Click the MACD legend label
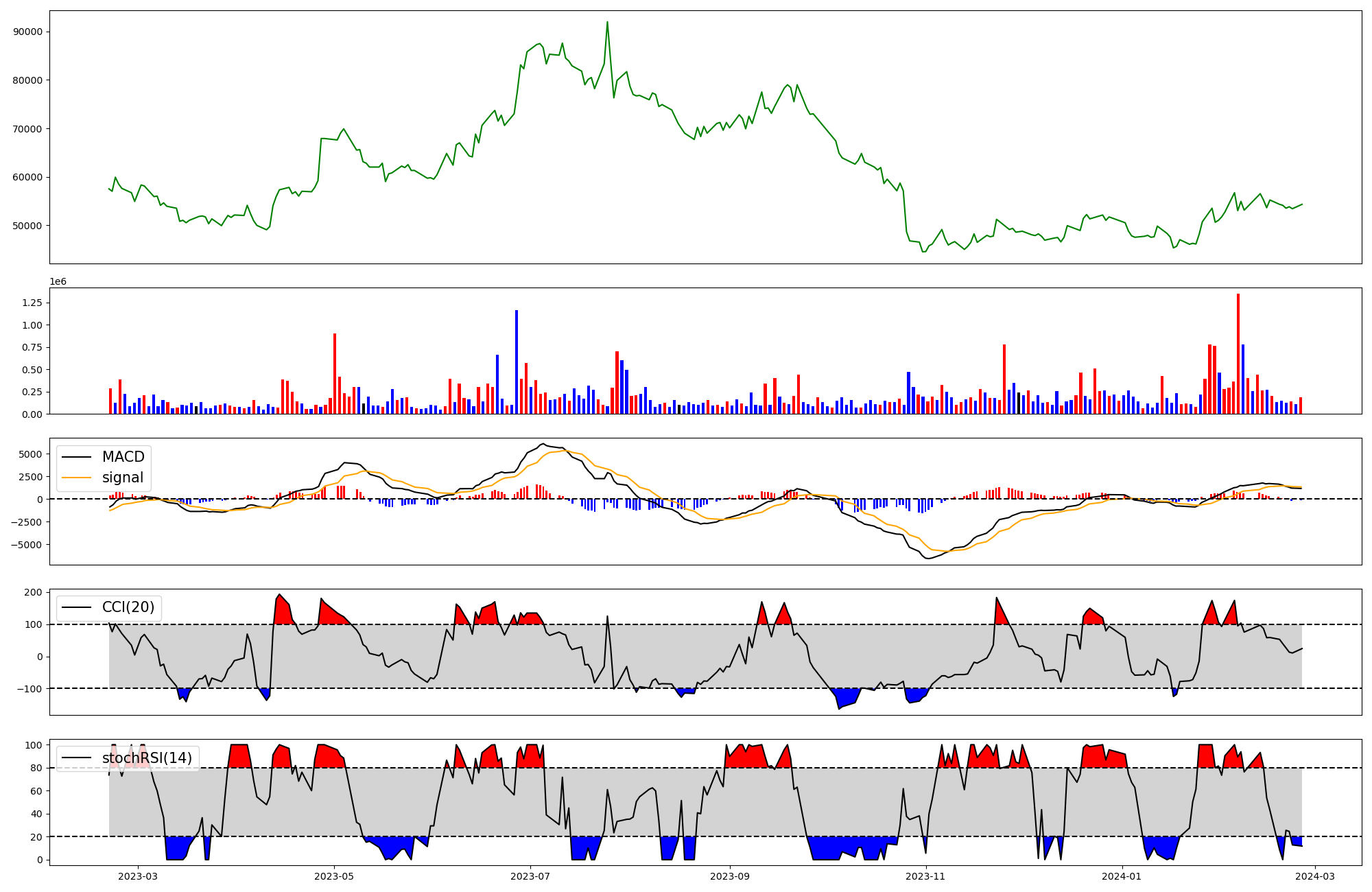 pos(123,457)
